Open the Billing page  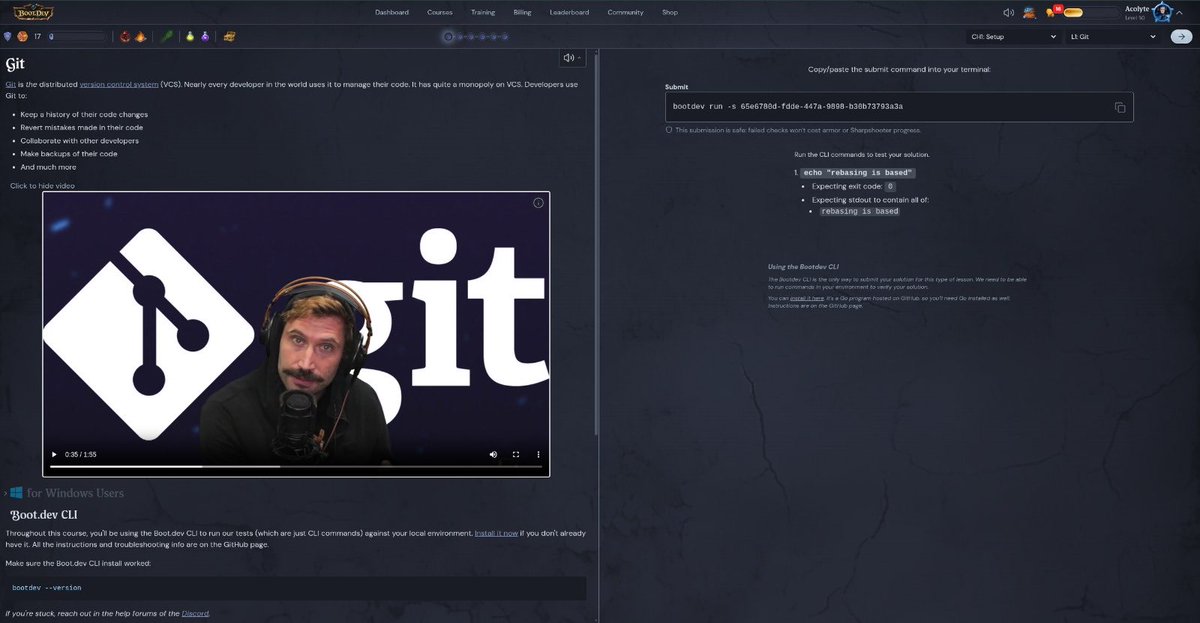[x=523, y=13]
